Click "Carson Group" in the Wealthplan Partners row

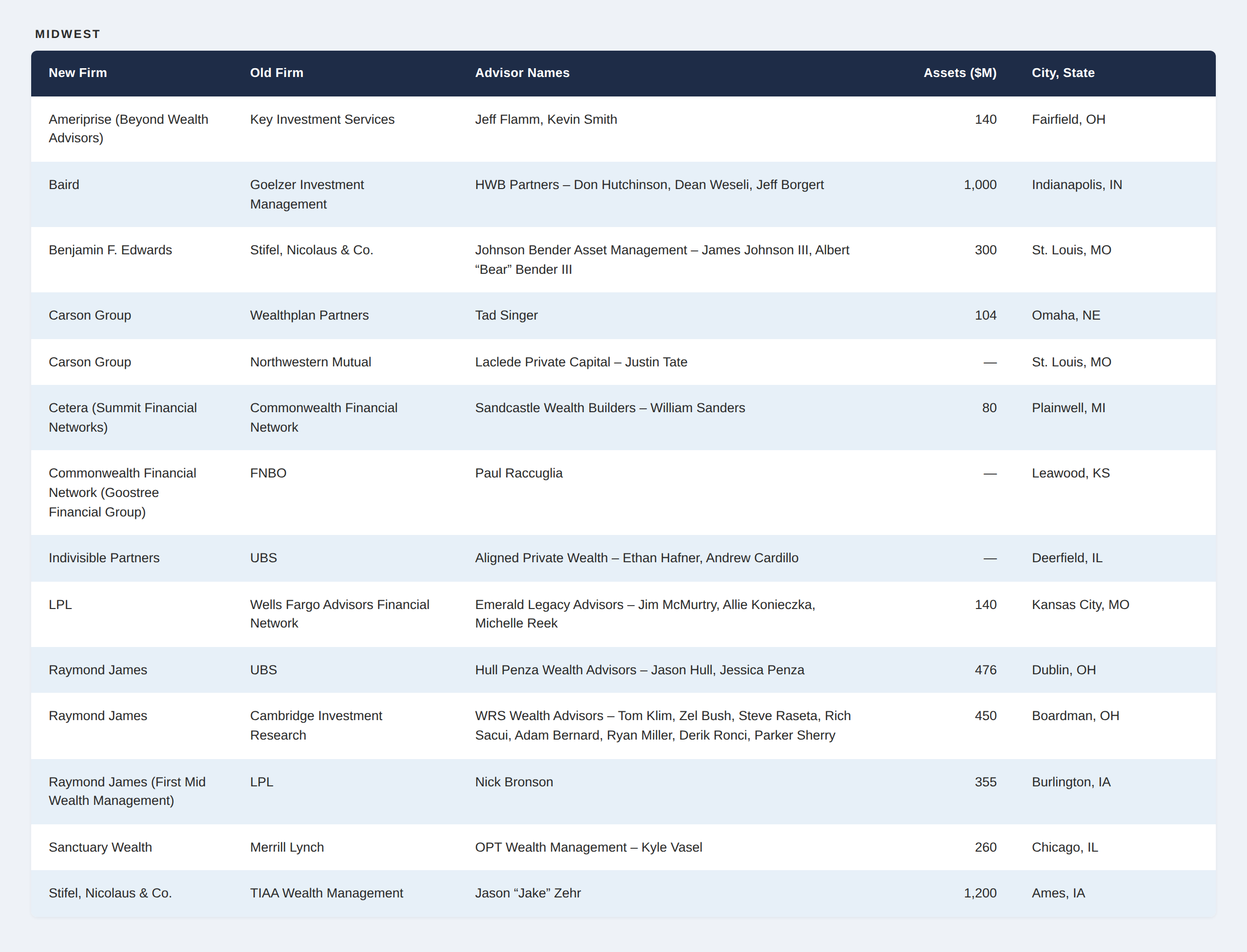(x=90, y=315)
